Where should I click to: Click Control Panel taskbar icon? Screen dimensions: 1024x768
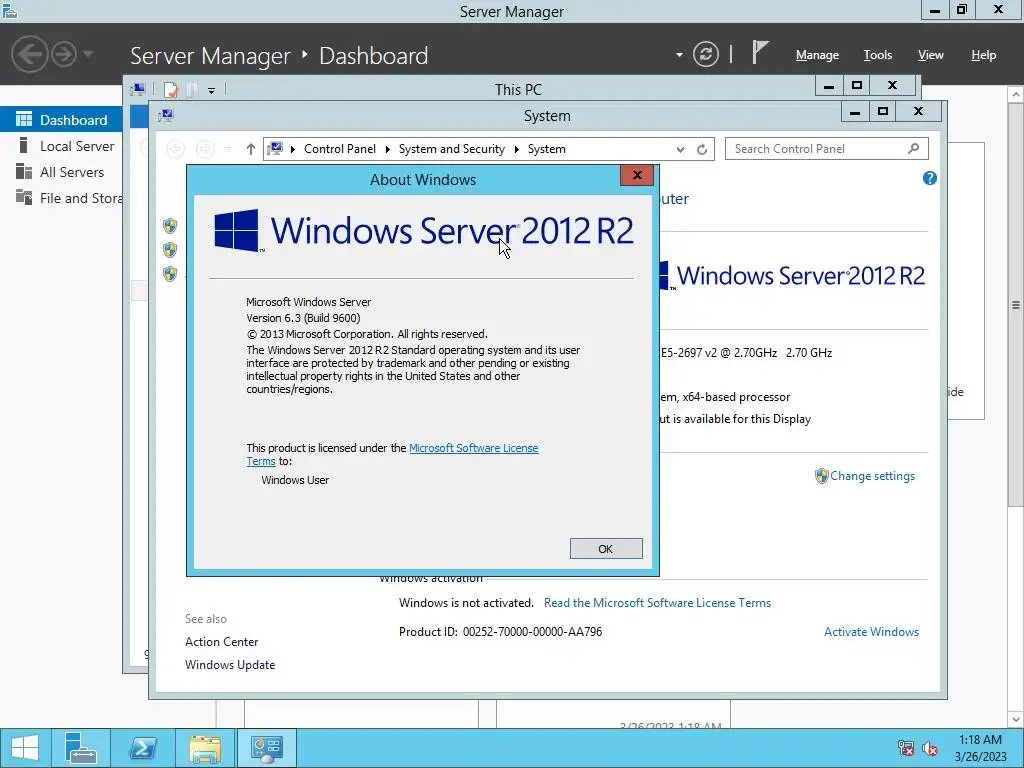pyautogui.click(x=266, y=748)
